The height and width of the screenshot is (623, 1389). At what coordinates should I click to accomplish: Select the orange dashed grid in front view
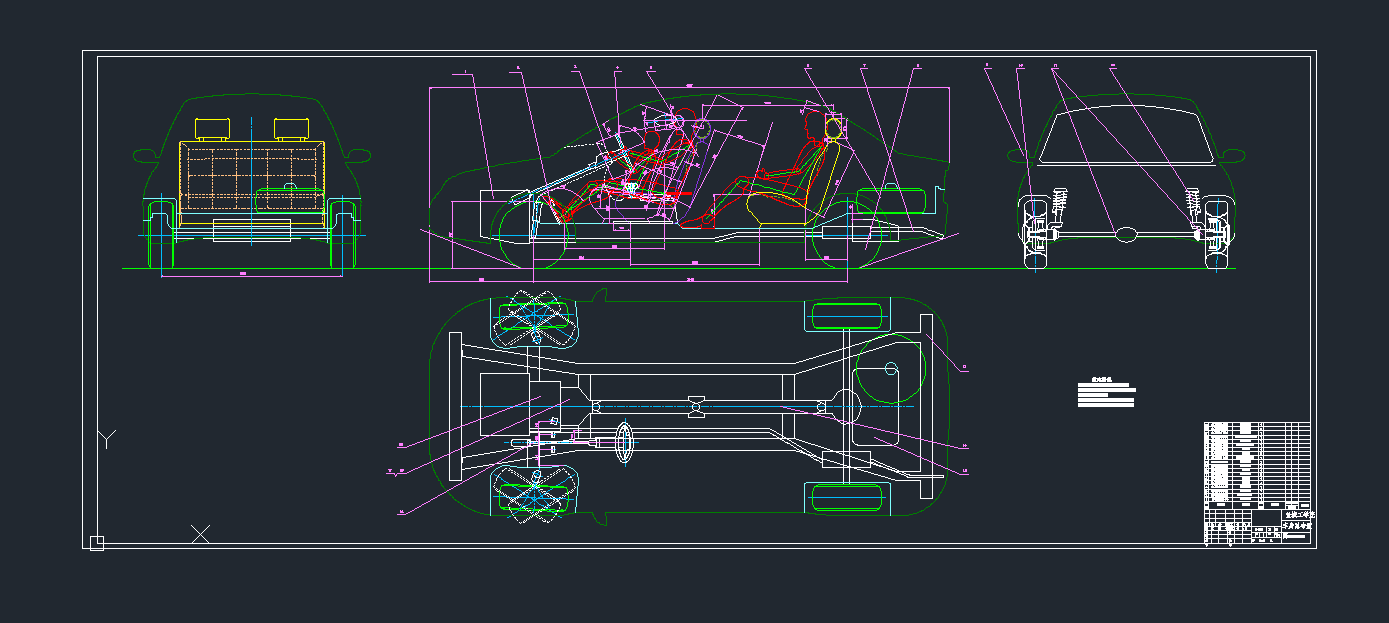point(252,175)
